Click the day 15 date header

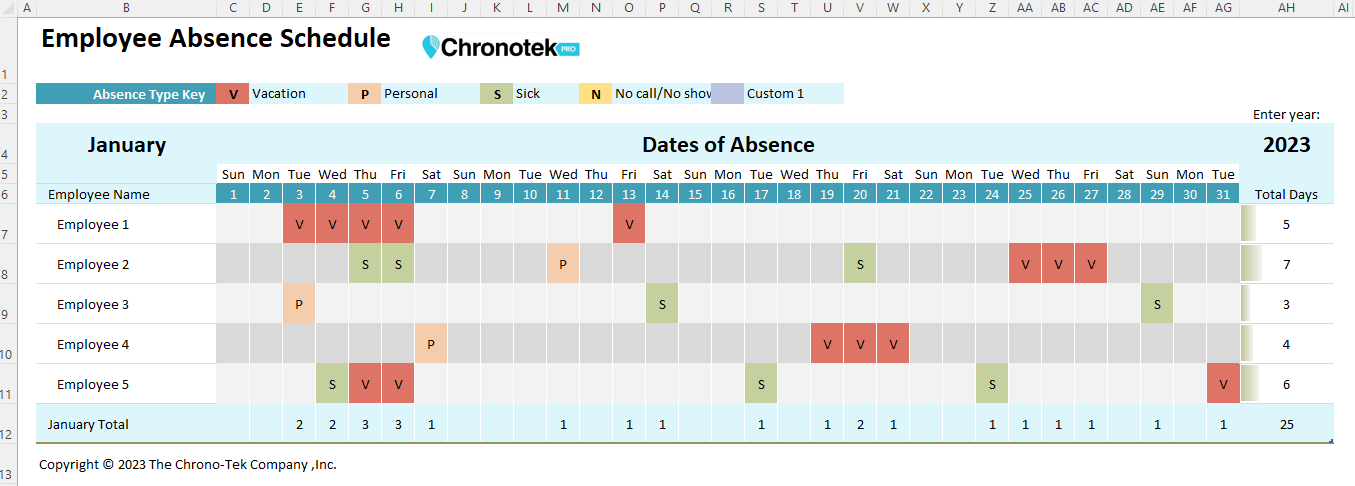[695, 194]
